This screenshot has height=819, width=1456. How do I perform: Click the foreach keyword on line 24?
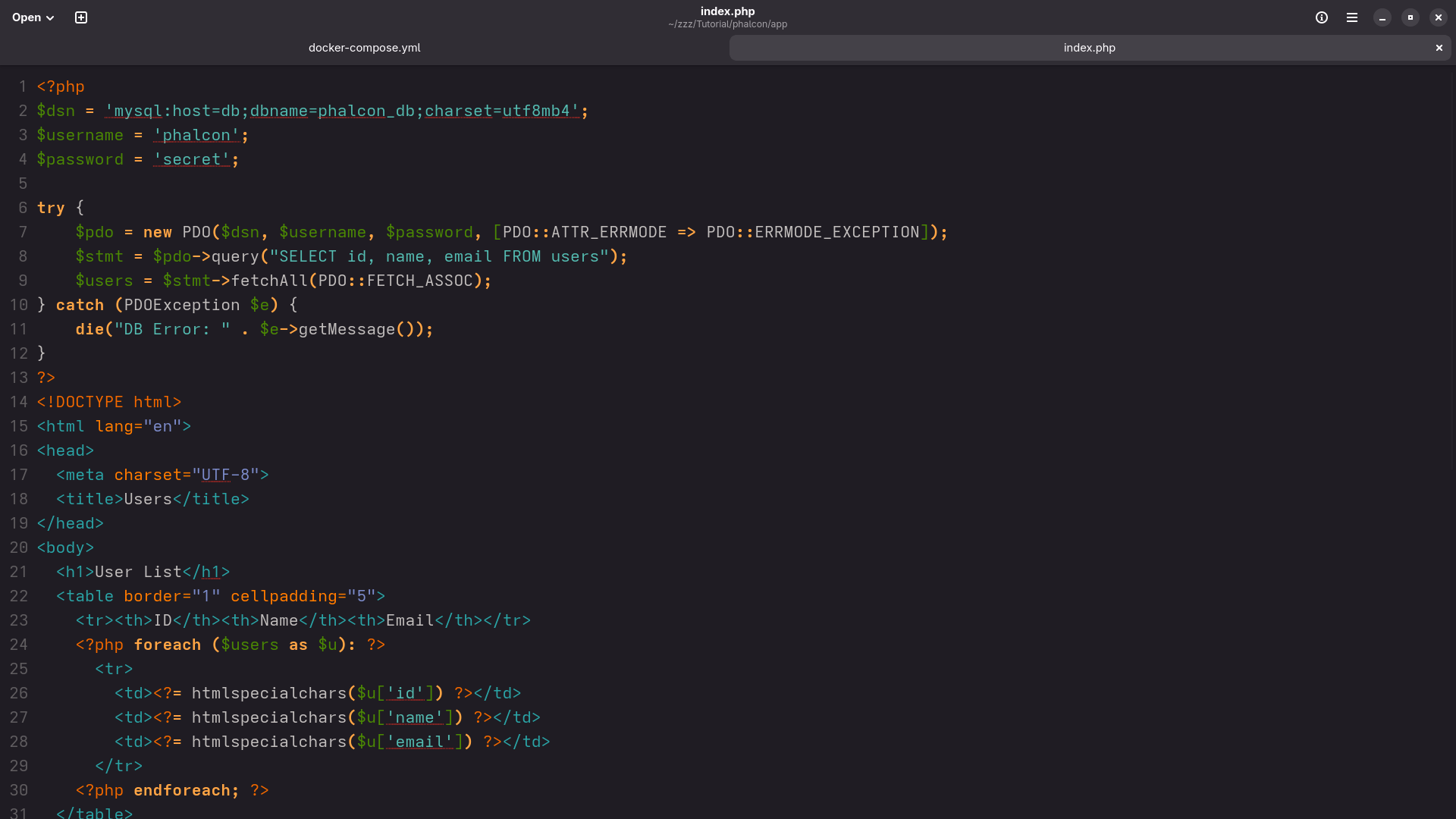[168, 645]
